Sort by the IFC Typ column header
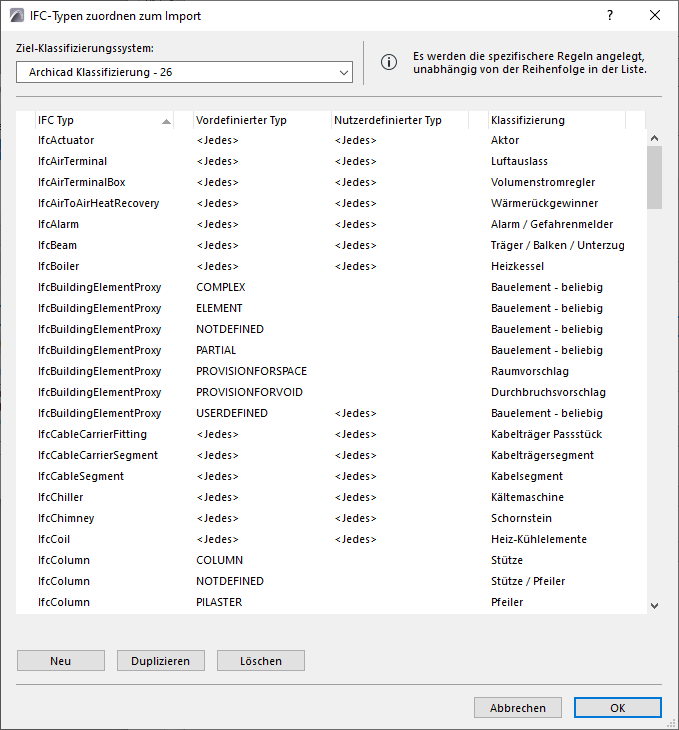Screen dimensions: 679x730 (105, 120)
